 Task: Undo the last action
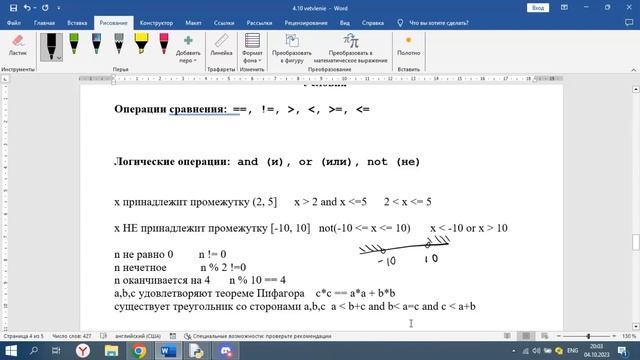27,8
